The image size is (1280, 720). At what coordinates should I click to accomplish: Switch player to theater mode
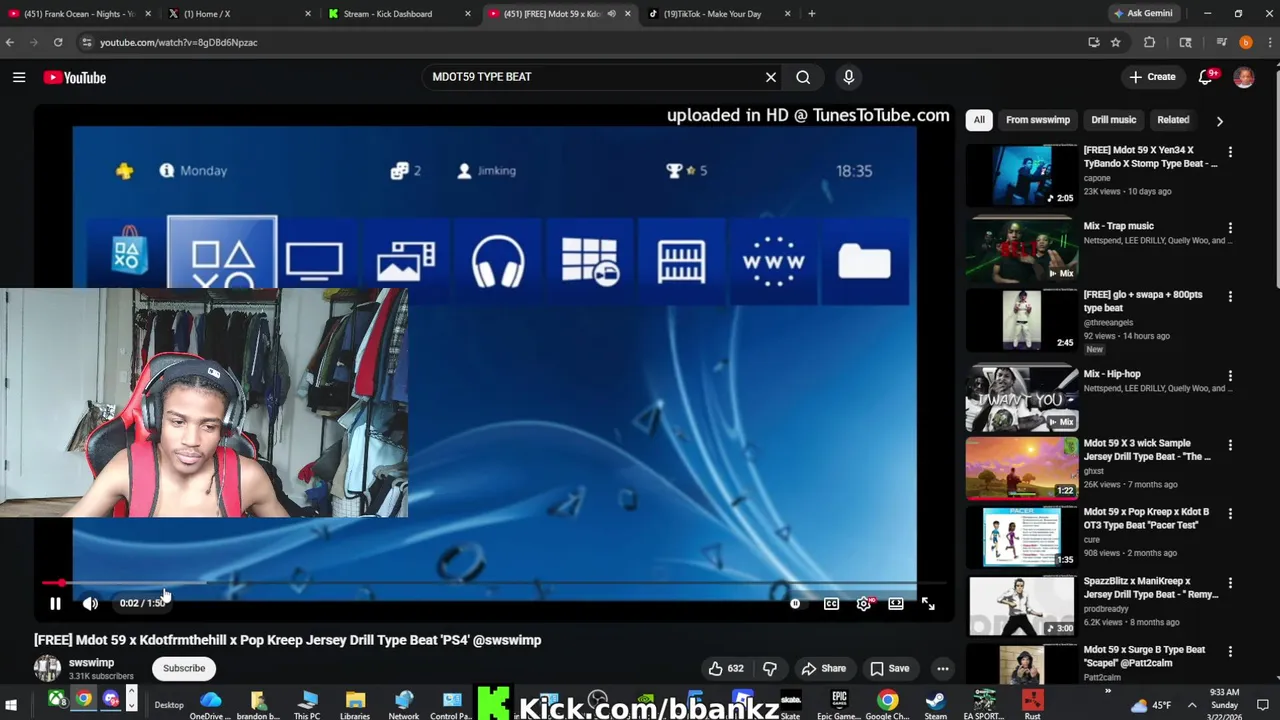click(896, 603)
